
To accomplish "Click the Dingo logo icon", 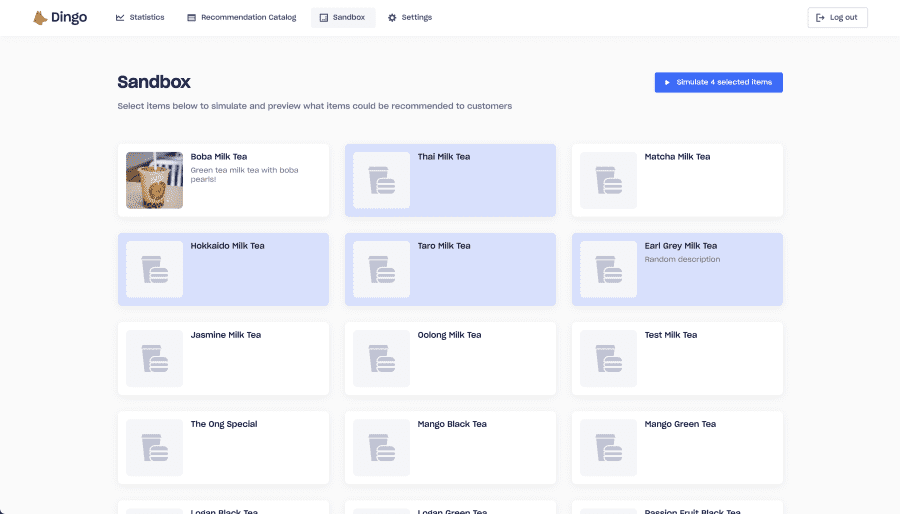I will pos(40,18).
